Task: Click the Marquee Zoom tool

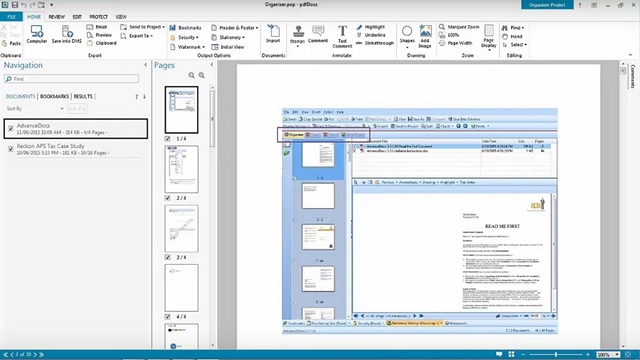Action: click(x=459, y=27)
